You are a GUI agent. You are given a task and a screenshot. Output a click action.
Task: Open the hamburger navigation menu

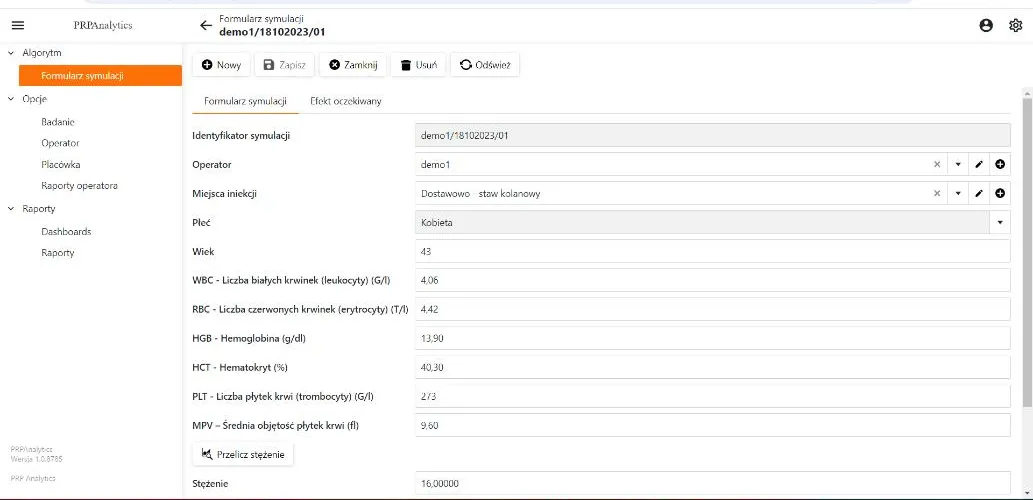point(18,26)
